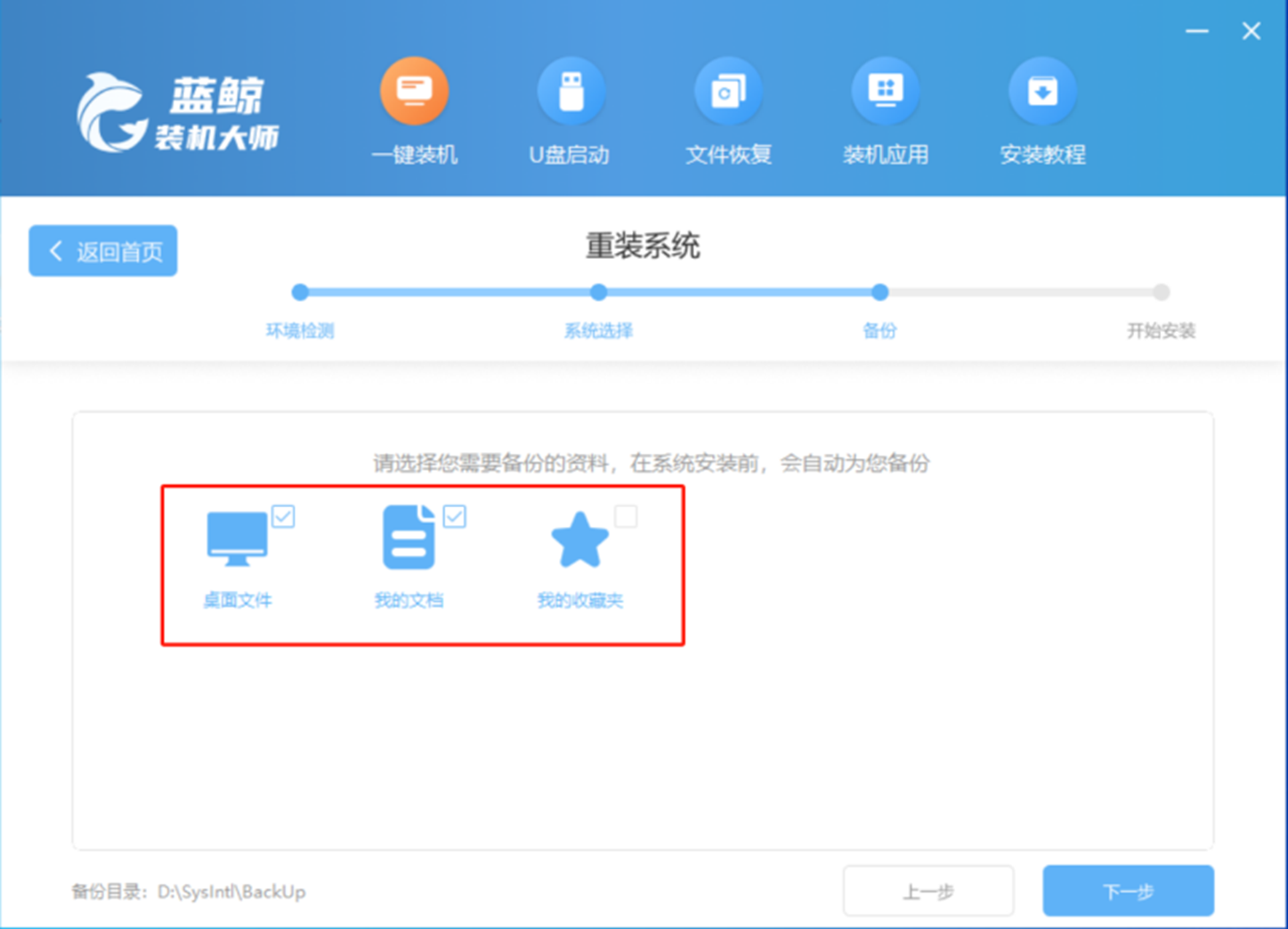Click the 备份 progress dot on the step bar
This screenshot has width=1288, height=929.
(879, 292)
